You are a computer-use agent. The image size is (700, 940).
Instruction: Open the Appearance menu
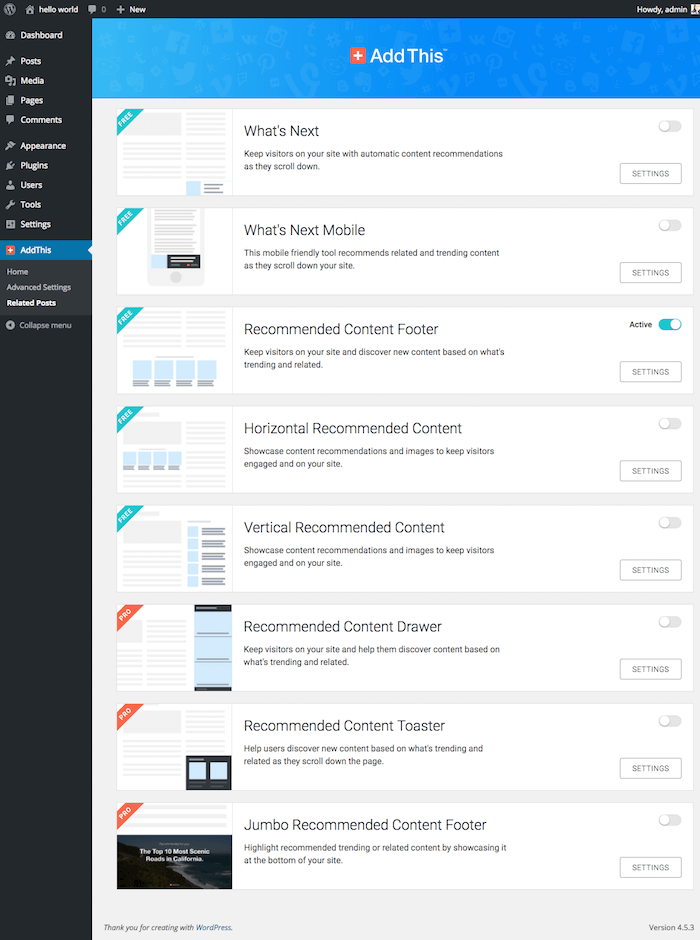pyautogui.click(x=46, y=145)
